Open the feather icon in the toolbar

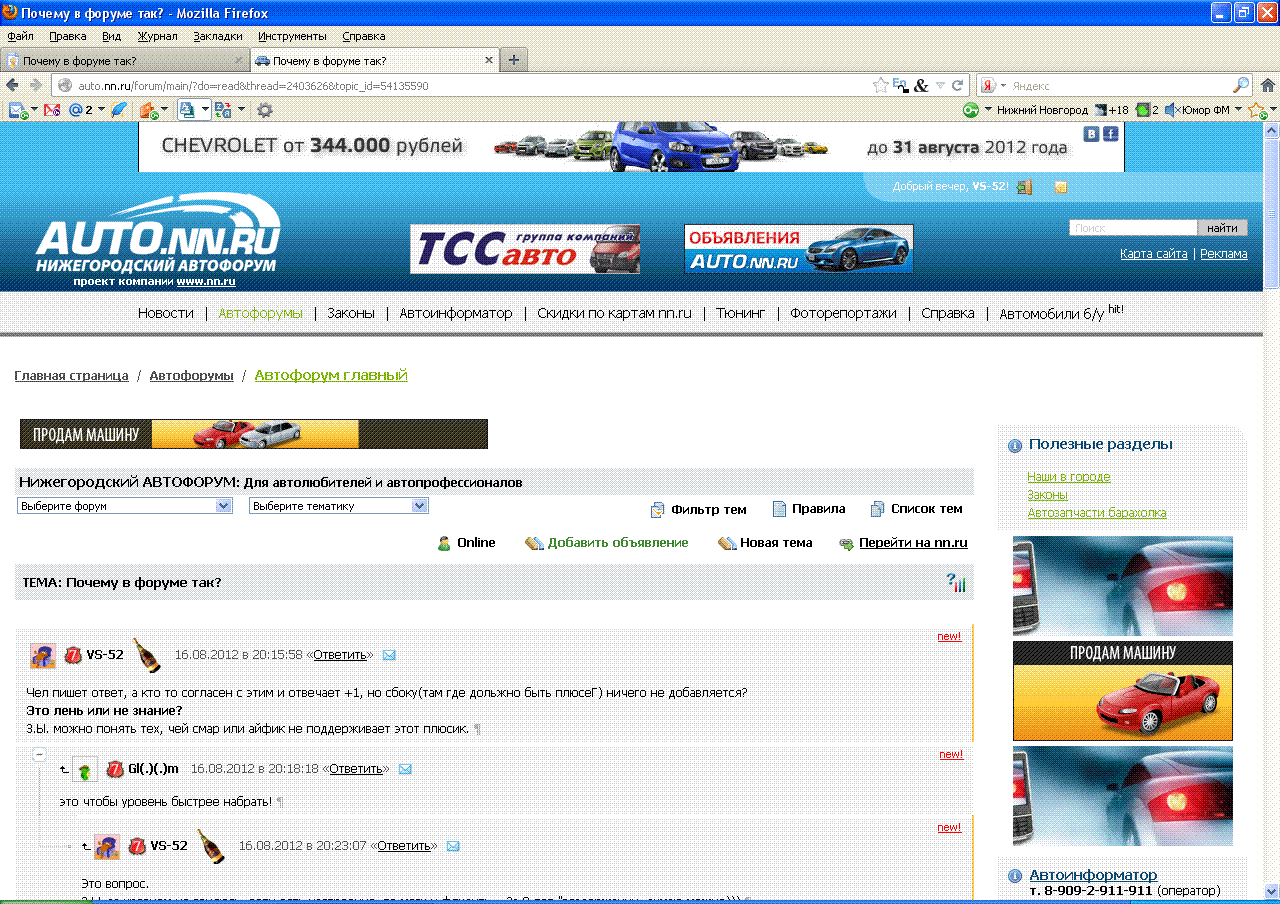coord(119,109)
